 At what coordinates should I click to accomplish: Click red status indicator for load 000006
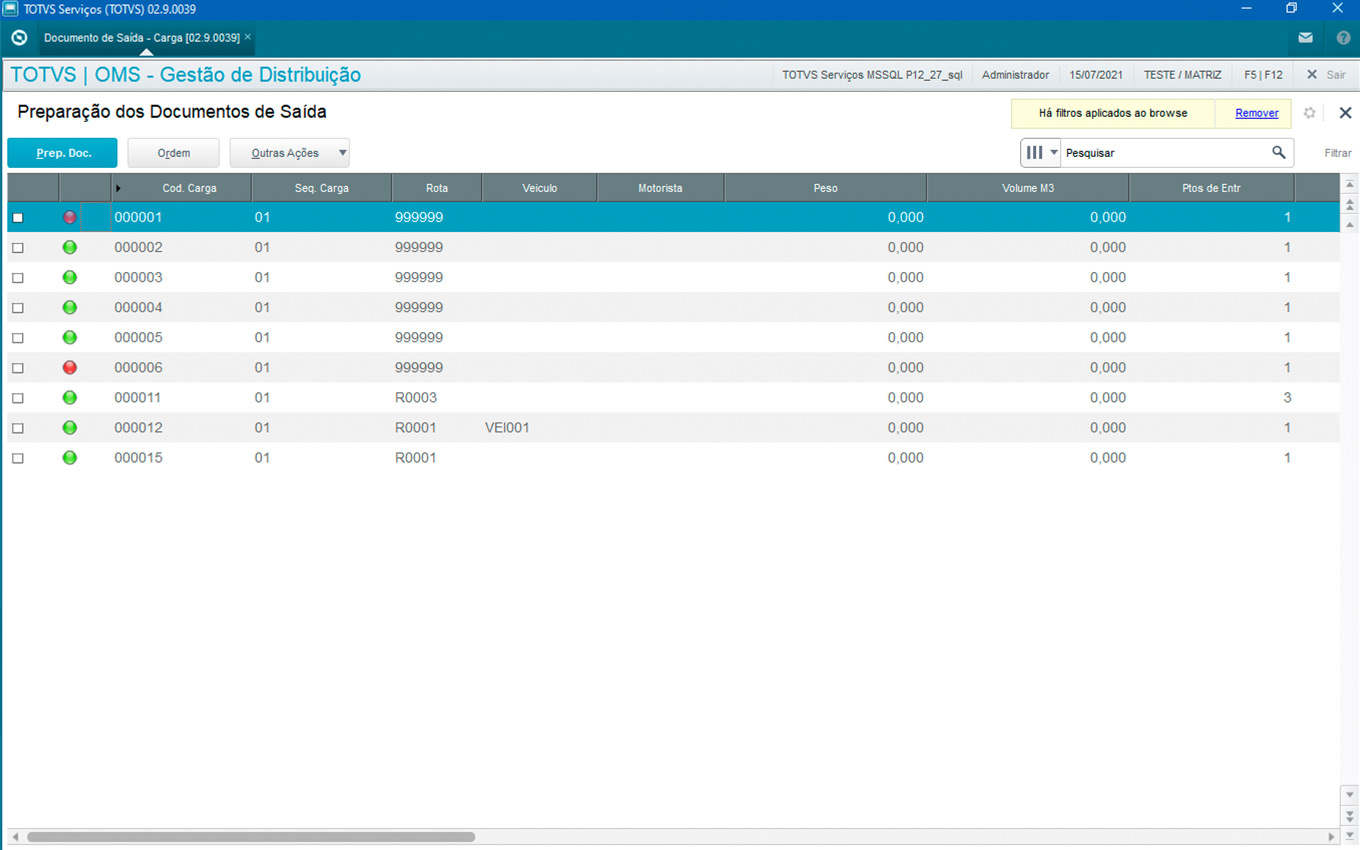[70, 368]
